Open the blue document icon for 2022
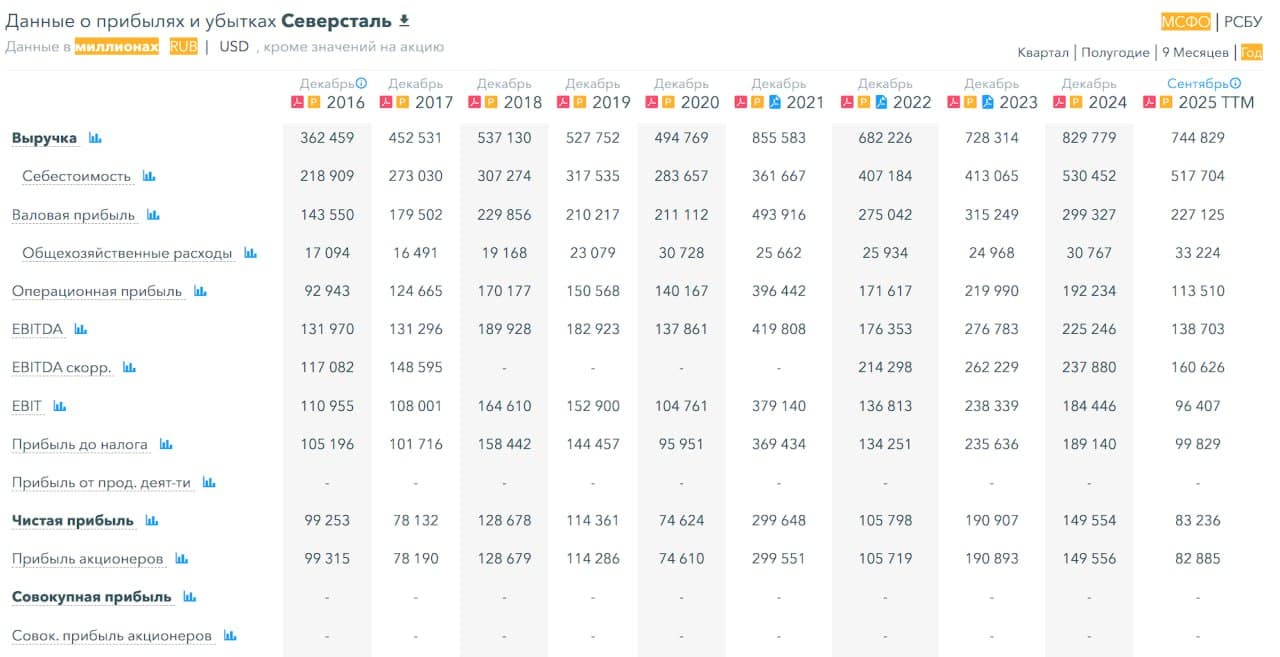Image resolution: width=1280 pixels, height=657 pixels. pyautogui.click(x=882, y=102)
